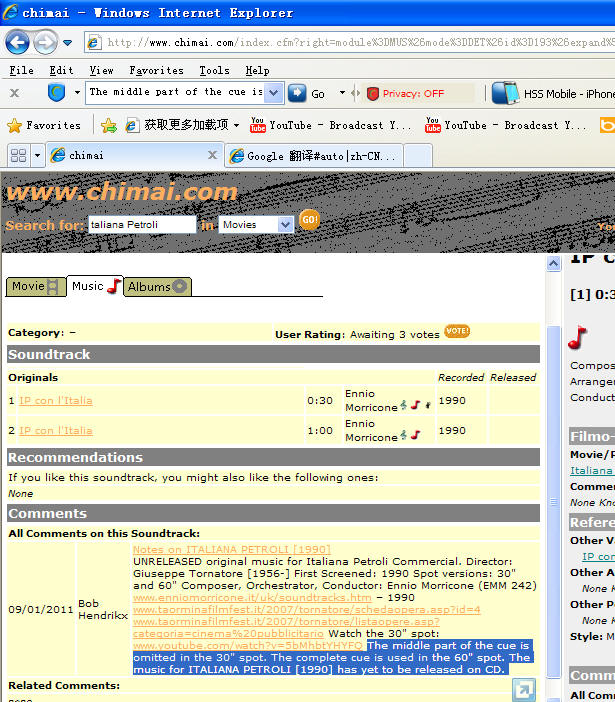Screen dimensions: 615x702
Task: Click the orange VOTE! button
Action: click(x=457, y=331)
